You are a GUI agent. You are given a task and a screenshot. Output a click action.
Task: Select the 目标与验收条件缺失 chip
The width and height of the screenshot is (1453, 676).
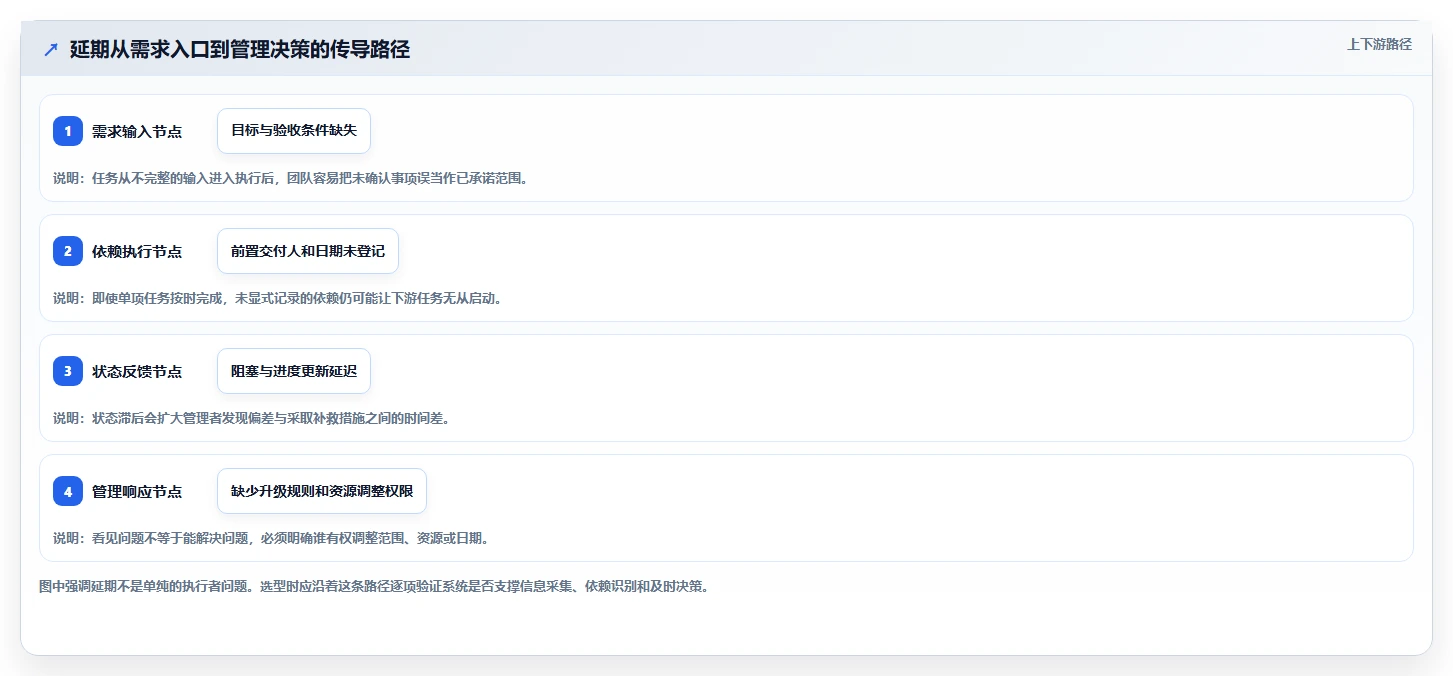coord(294,131)
